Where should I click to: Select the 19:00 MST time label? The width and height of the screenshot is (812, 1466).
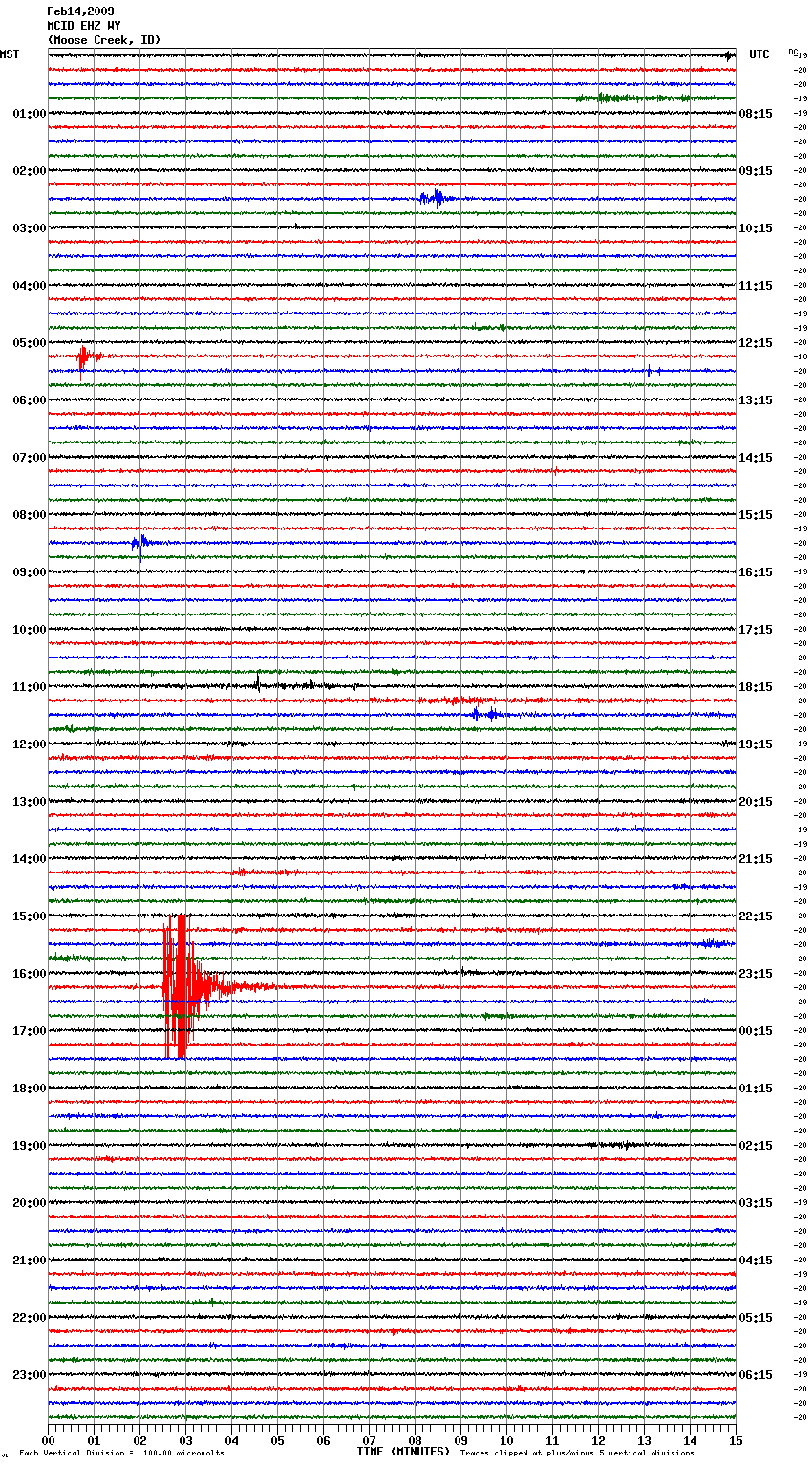pyautogui.click(x=30, y=1146)
